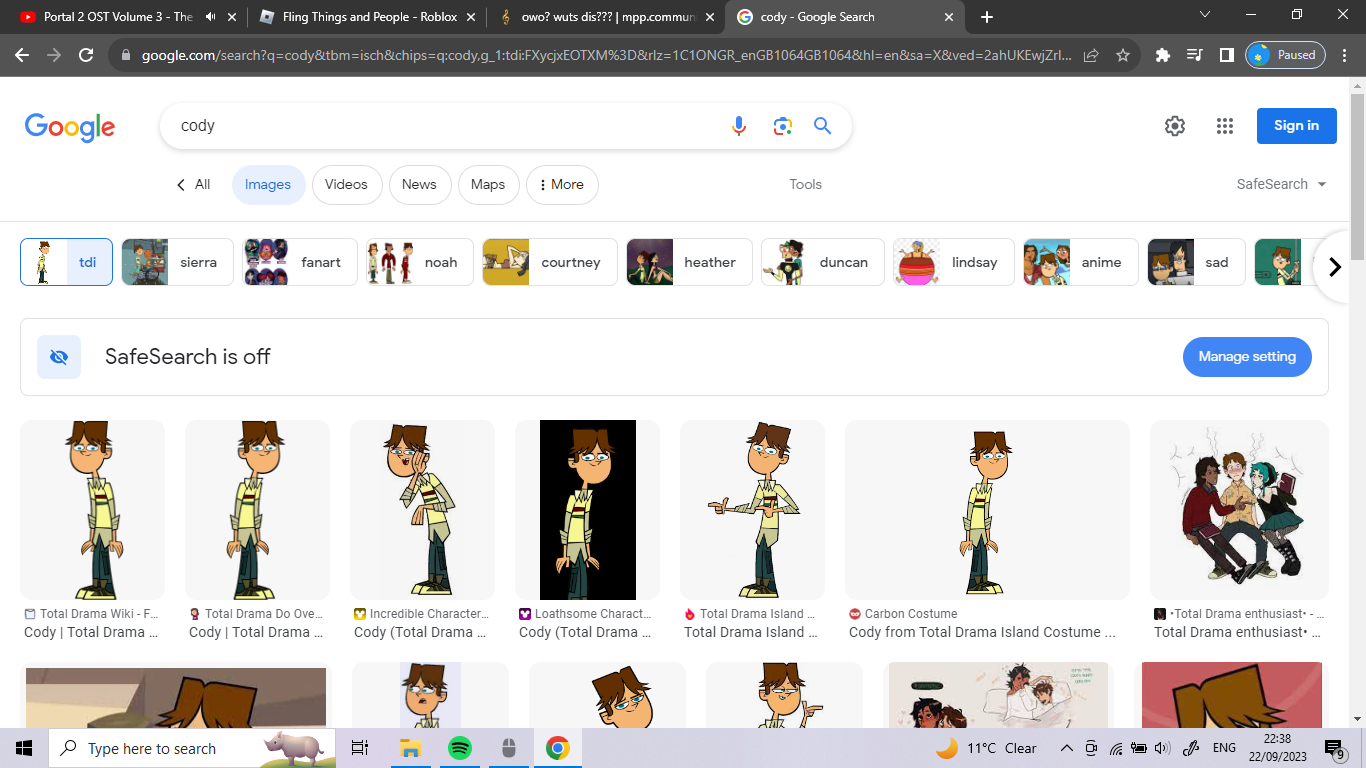Open the Tools filter options
This screenshot has width=1366, height=768.
(805, 184)
